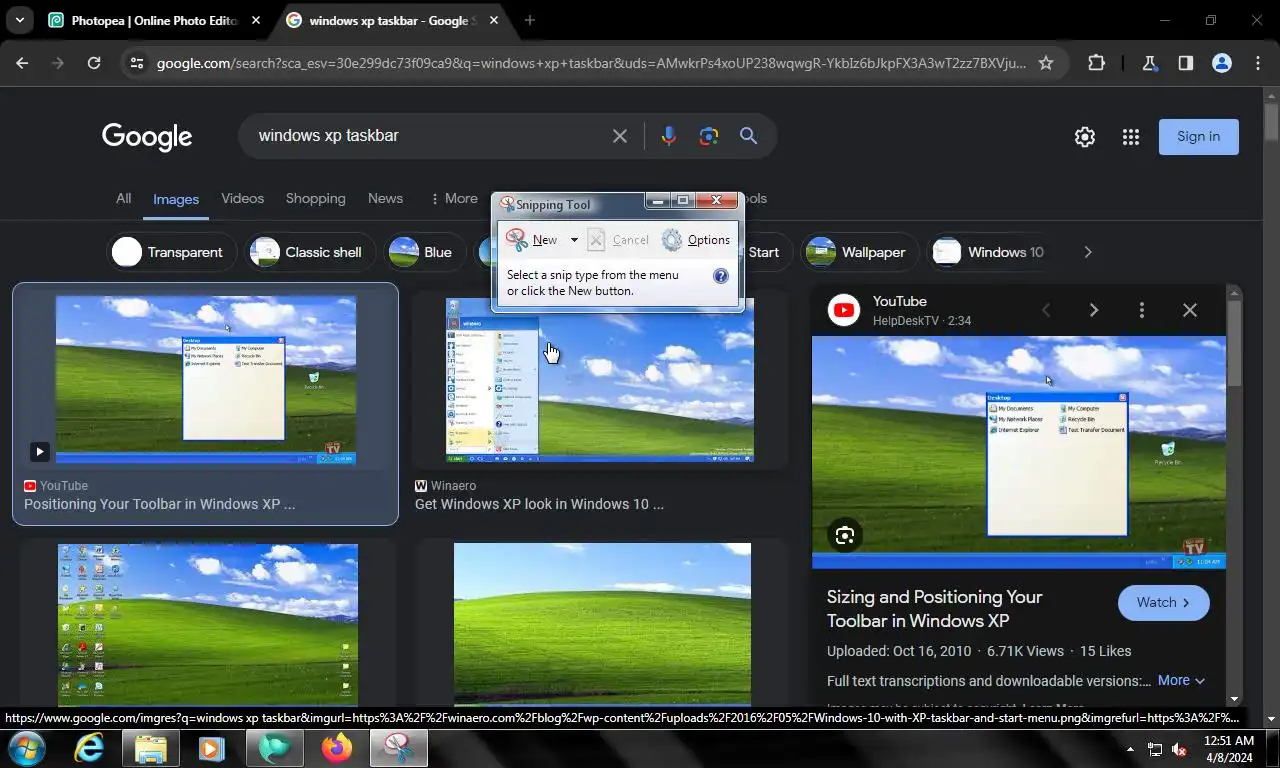1280x768 pixels.
Task: Click the YouTube result thumbnail
Action: [x=206, y=380]
